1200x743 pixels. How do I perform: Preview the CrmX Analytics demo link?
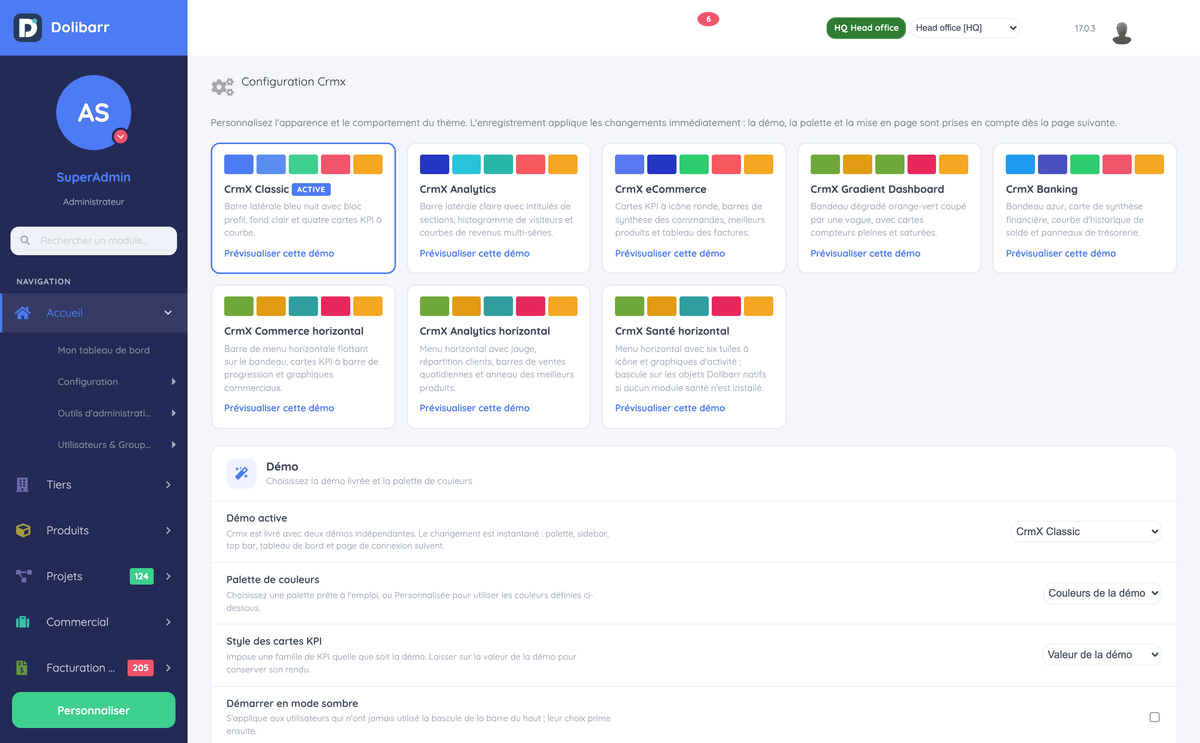tap(475, 254)
